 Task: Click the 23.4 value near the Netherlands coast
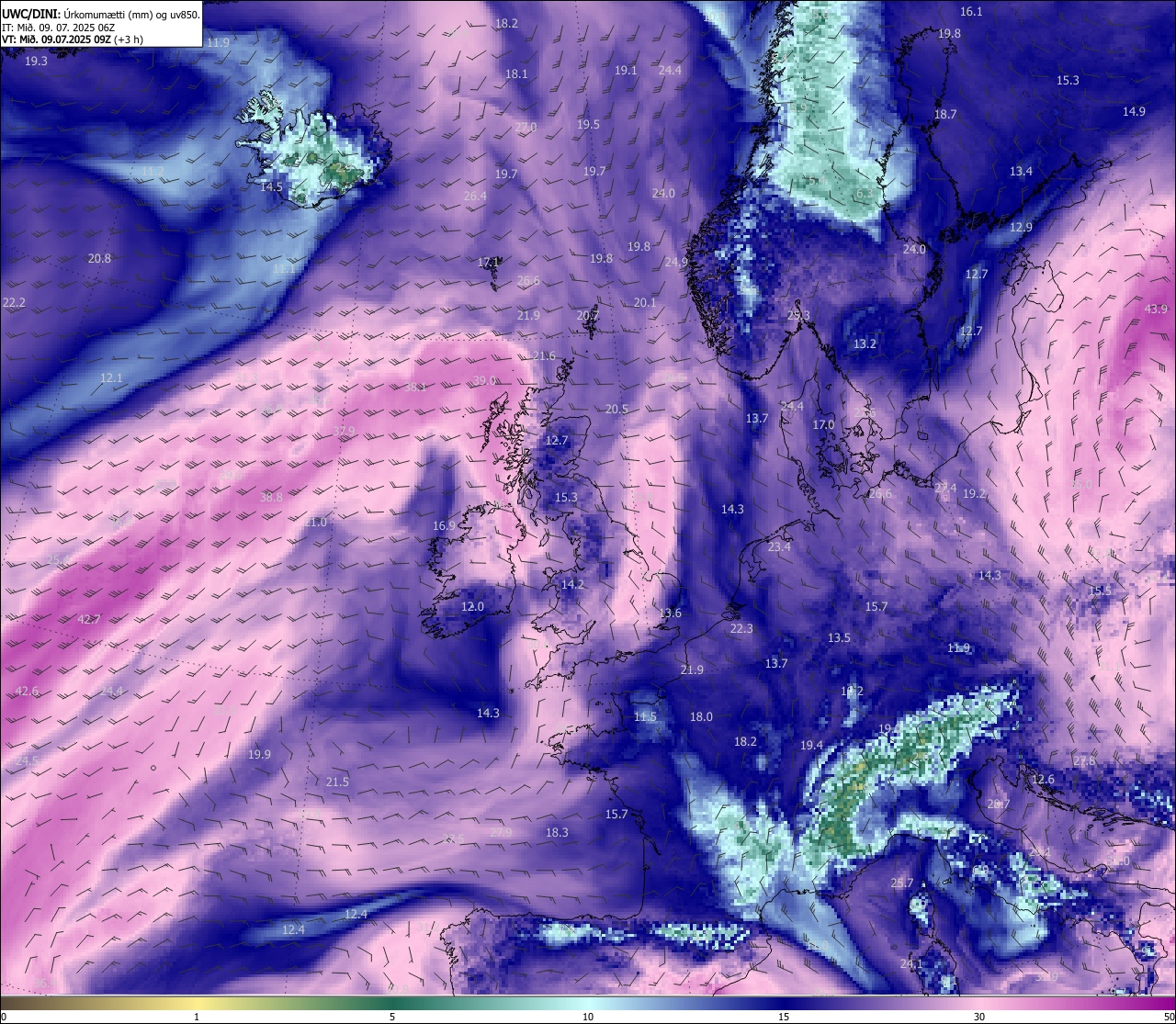point(779,547)
